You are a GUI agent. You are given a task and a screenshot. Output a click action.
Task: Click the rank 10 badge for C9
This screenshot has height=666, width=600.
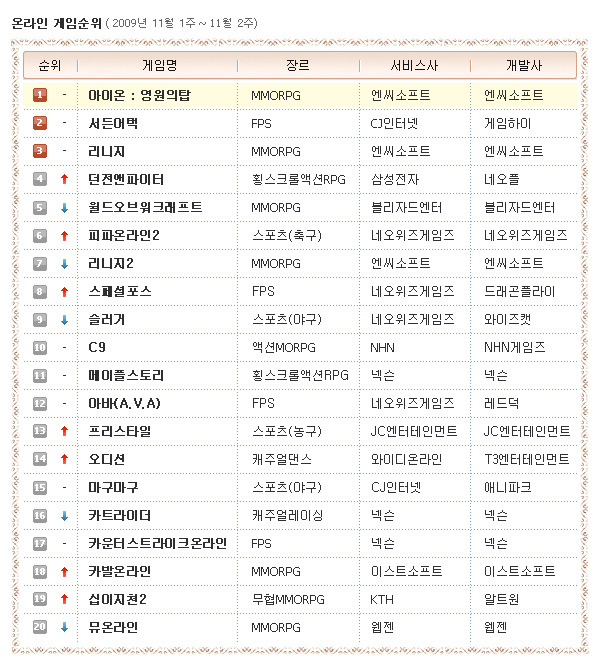click(40, 347)
